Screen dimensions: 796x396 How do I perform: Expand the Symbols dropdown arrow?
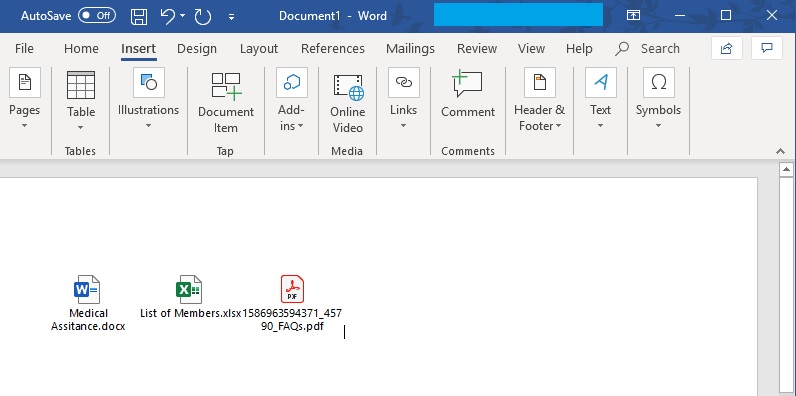coord(658,125)
